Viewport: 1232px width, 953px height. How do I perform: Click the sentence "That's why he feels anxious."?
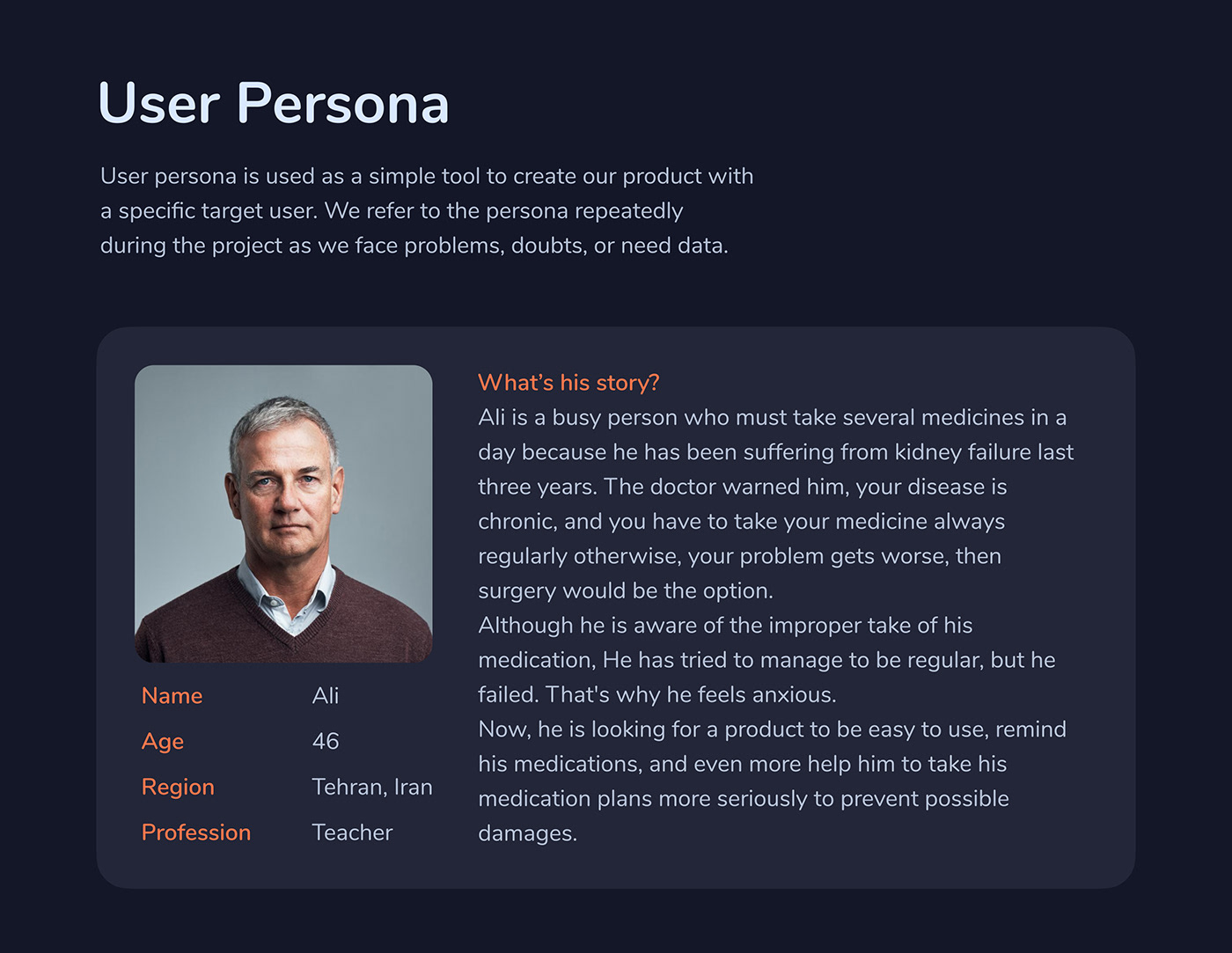[x=691, y=695]
